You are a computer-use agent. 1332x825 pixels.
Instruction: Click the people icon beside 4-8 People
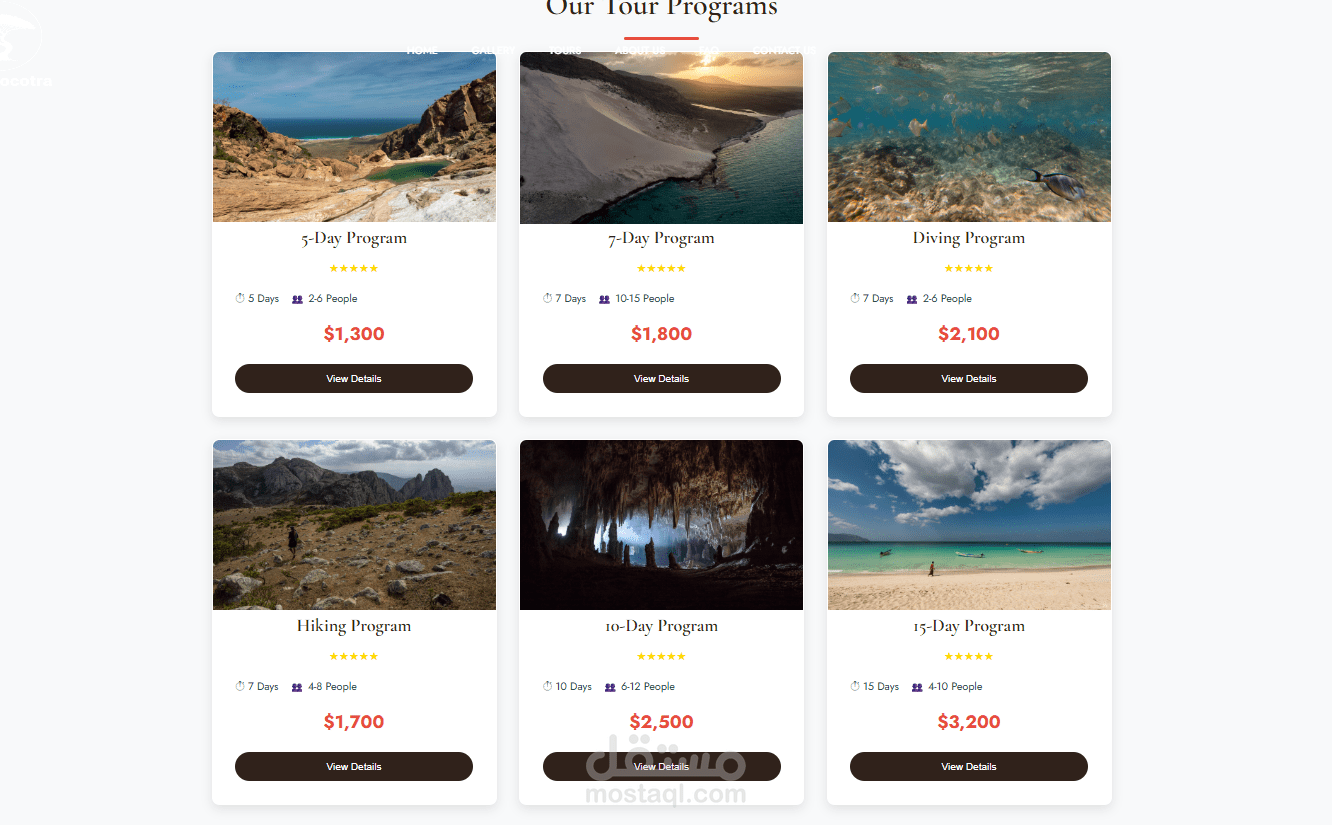click(x=297, y=687)
